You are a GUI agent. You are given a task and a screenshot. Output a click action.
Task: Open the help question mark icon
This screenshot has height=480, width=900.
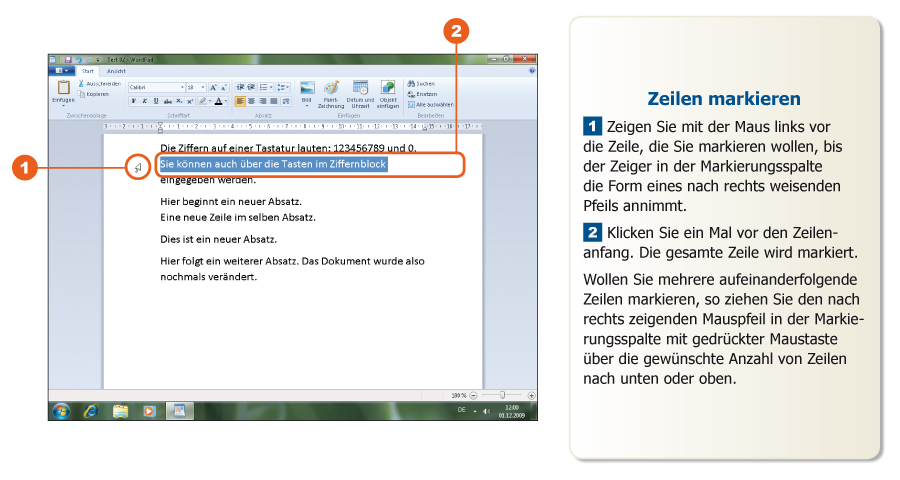pos(531,71)
